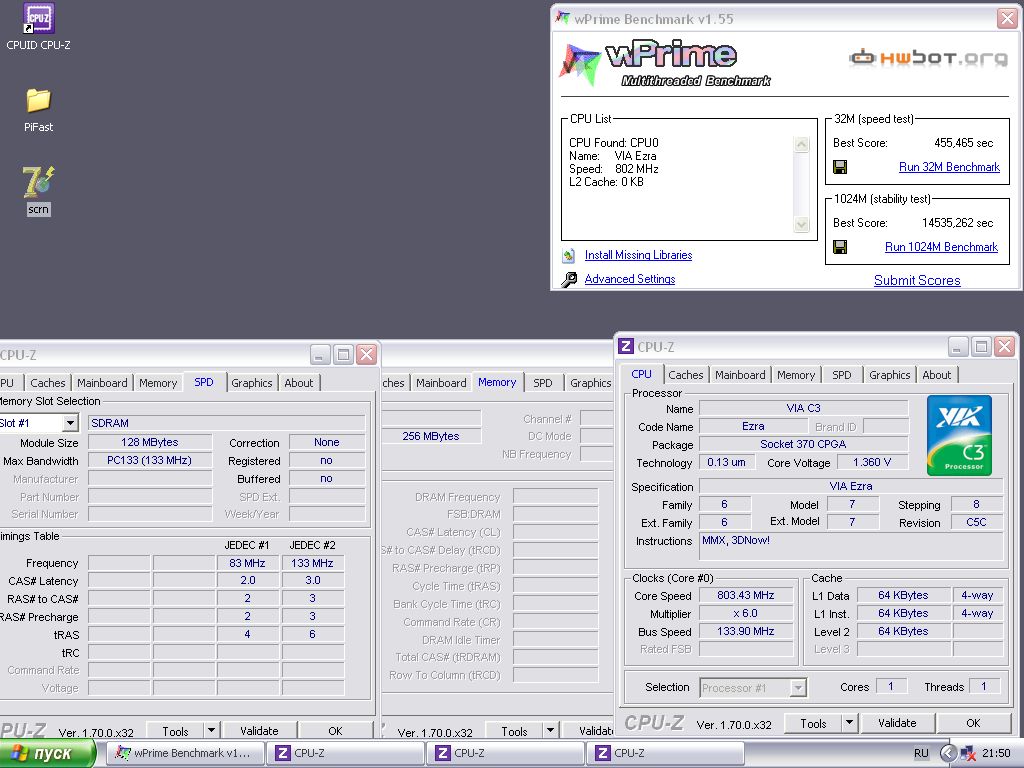This screenshot has width=1024, height=768.
Task: Click the hwbot.org logo in wPrime
Action: pos(928,57)
